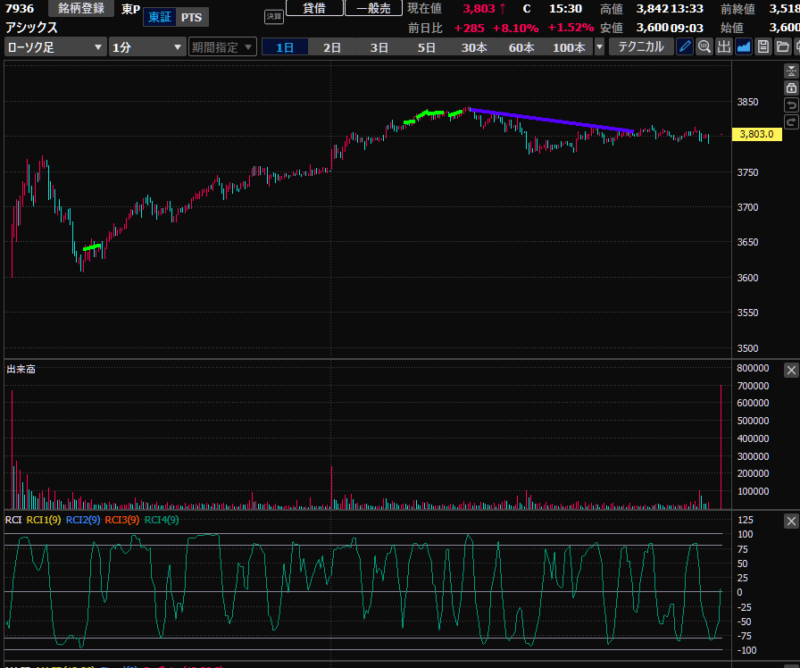Switch market to PTS
The height and width of the screenshot is (668, 800).
190,18
